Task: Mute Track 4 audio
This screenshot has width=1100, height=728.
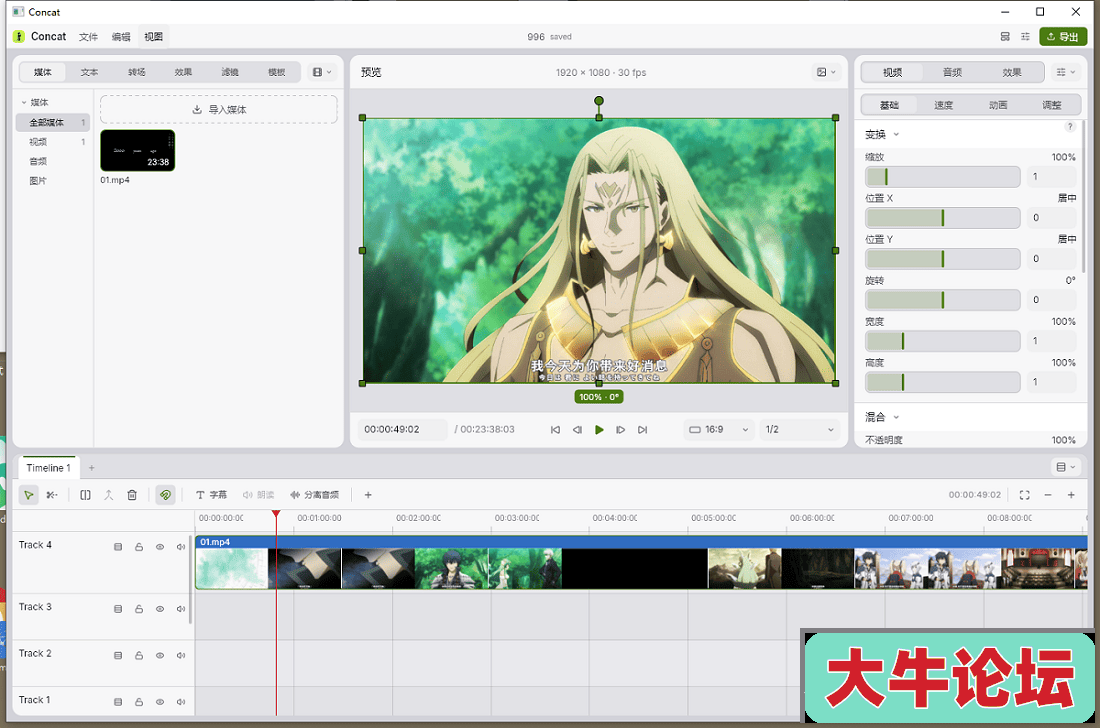Action: (x=181, y=547)
